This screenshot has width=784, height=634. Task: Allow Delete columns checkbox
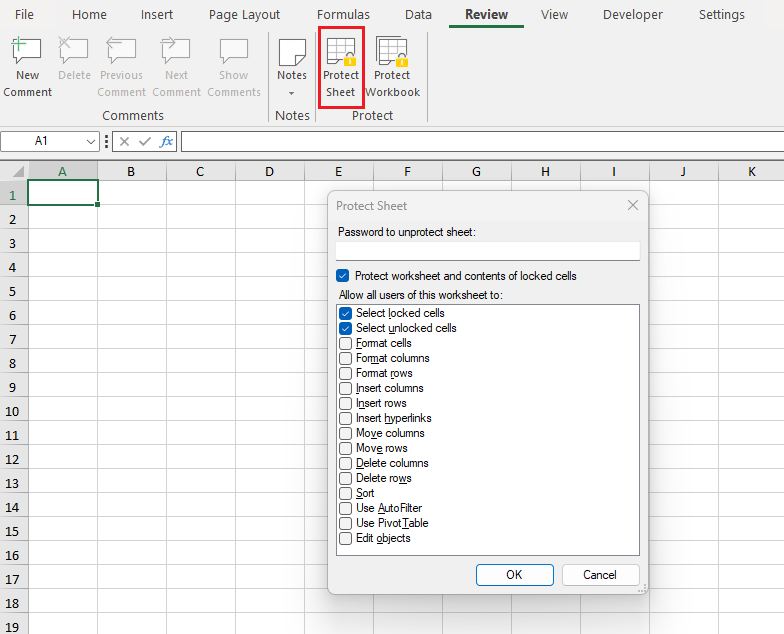point(346,464)
